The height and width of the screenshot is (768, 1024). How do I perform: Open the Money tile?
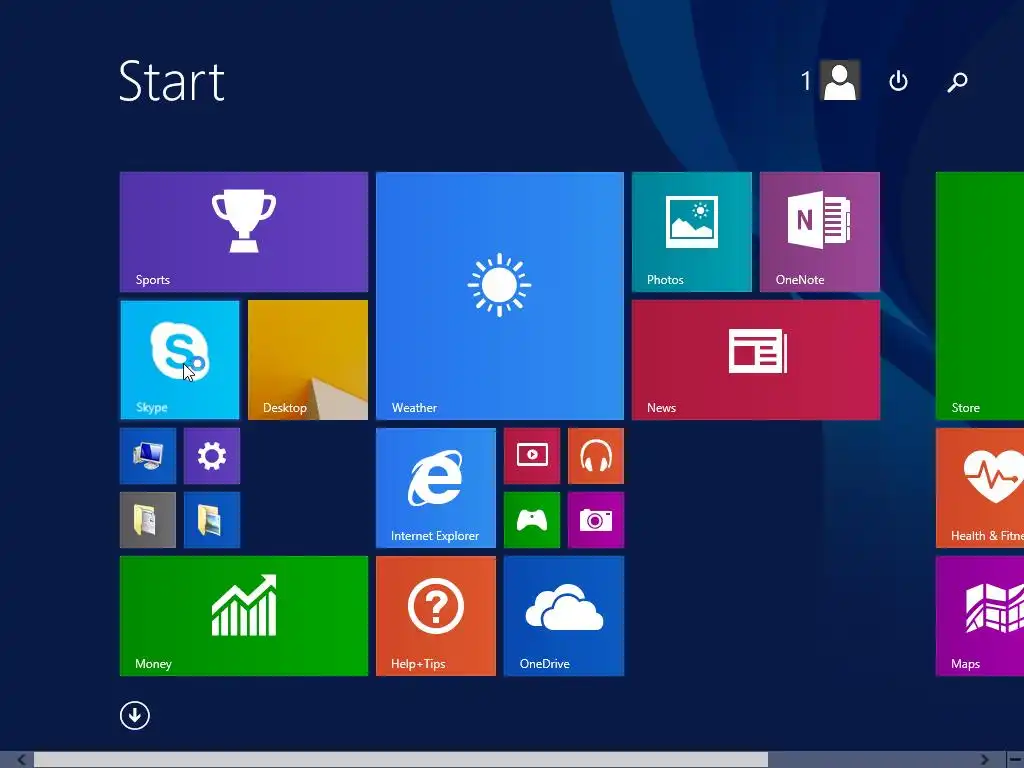(244, 616)
